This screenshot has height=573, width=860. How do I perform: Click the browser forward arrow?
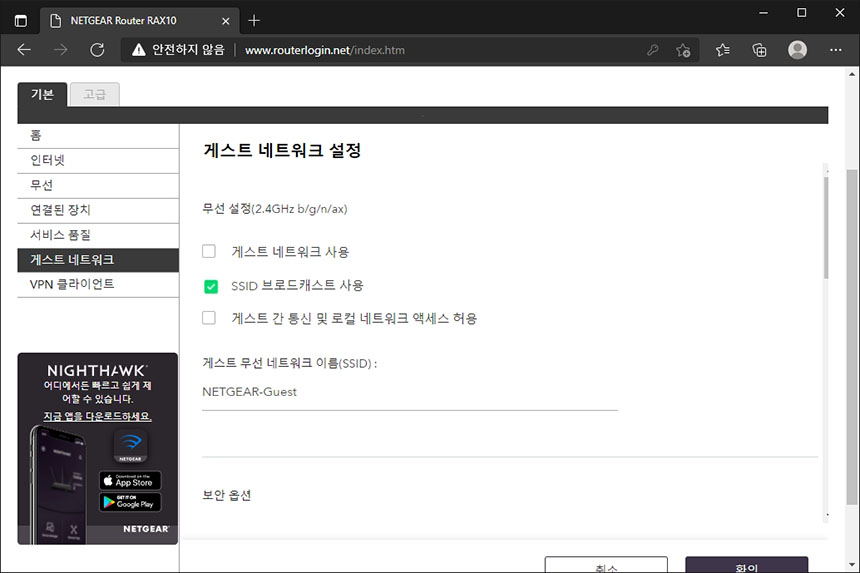(61, 50)
